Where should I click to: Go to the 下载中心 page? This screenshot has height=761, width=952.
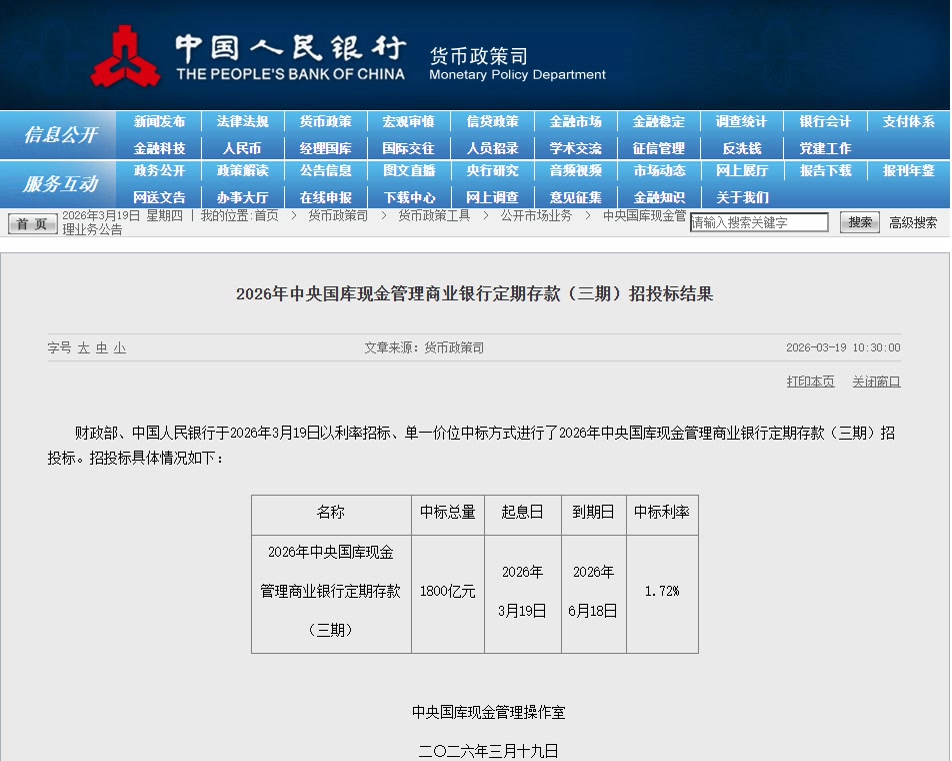coord(409,197)
